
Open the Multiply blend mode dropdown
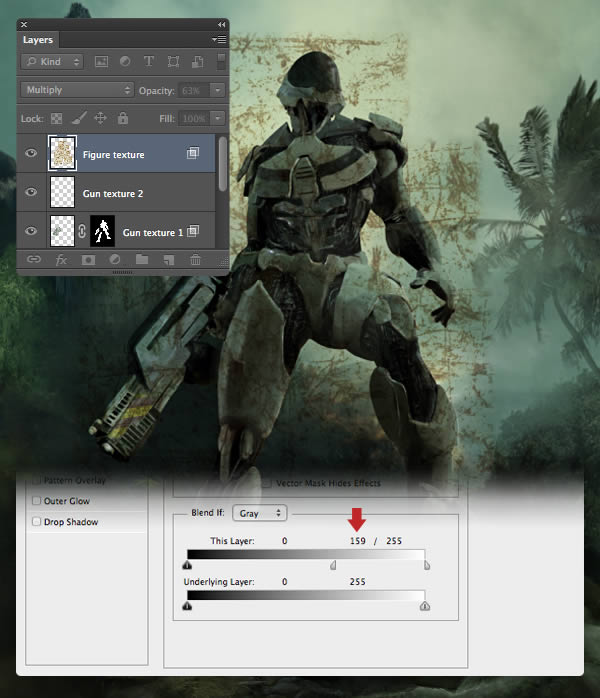click(77, 90)
